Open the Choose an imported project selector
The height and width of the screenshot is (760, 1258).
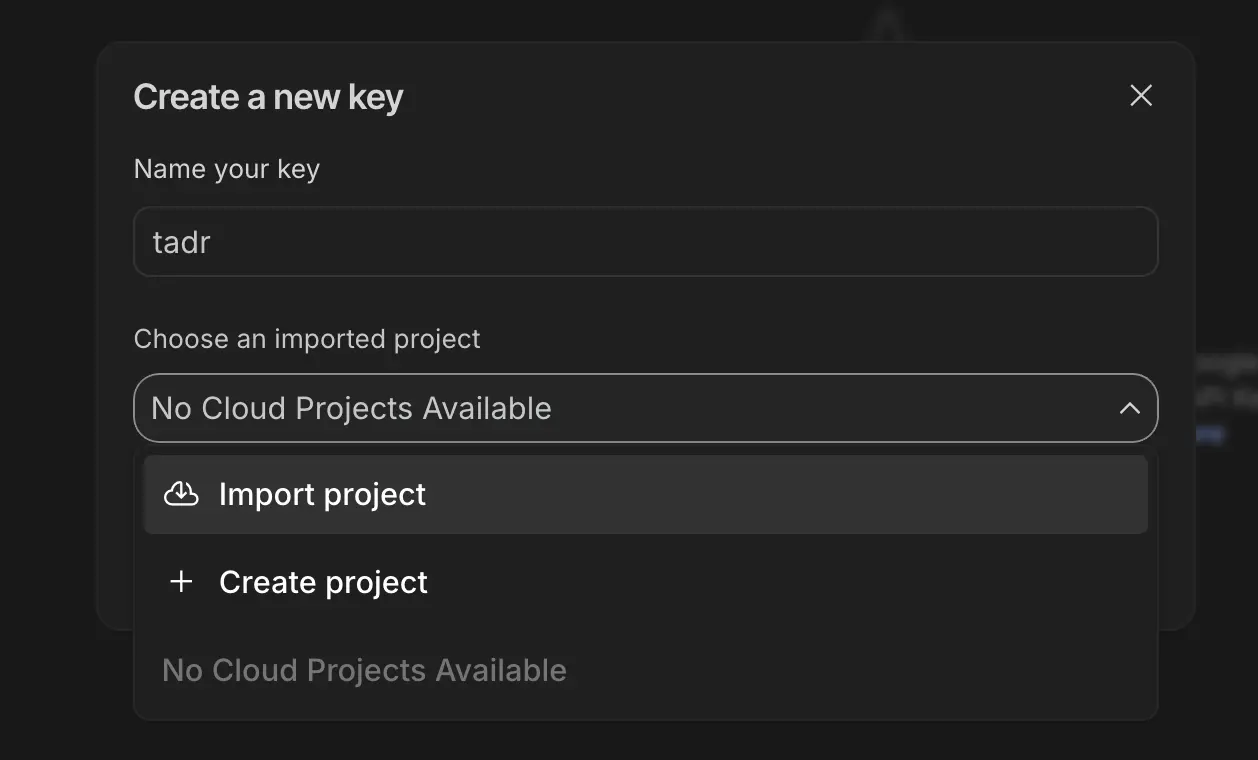(646, 408)
